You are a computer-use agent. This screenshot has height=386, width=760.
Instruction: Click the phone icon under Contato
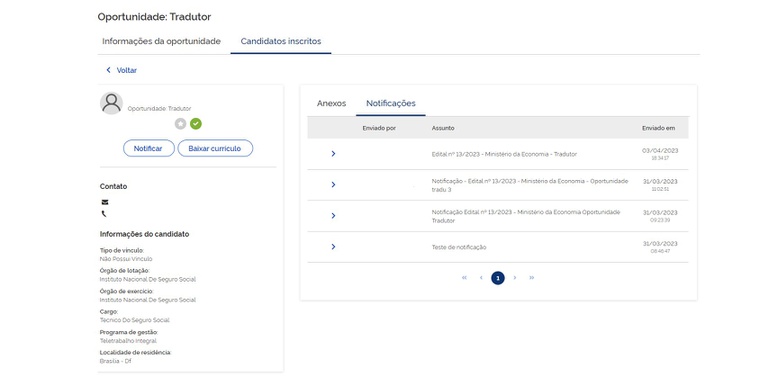point(104,214)
